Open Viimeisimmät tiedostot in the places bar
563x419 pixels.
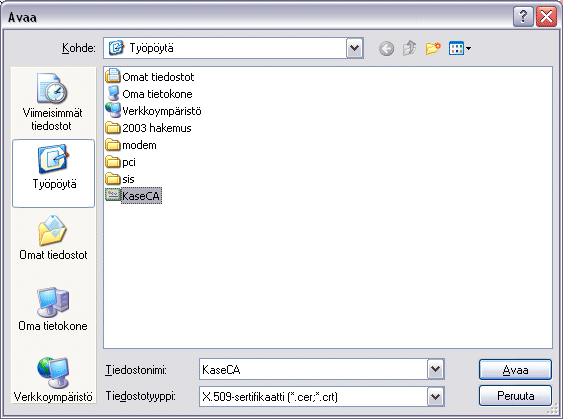click(53, 102)
